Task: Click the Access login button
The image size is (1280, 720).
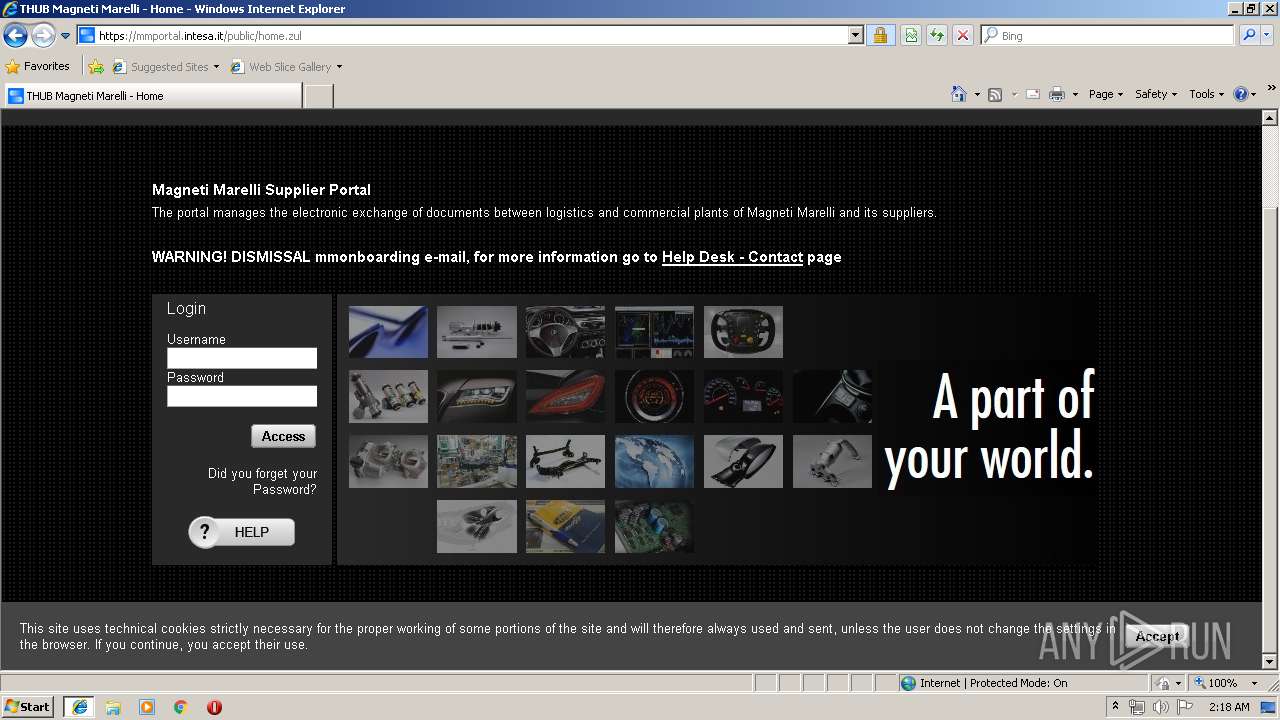Action: pos(283,436)
